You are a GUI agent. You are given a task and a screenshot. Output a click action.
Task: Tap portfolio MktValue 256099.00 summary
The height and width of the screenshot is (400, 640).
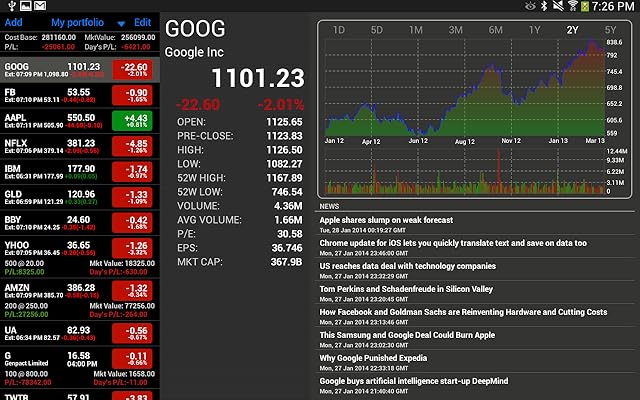pyautogui.click(x=120, y=38)
